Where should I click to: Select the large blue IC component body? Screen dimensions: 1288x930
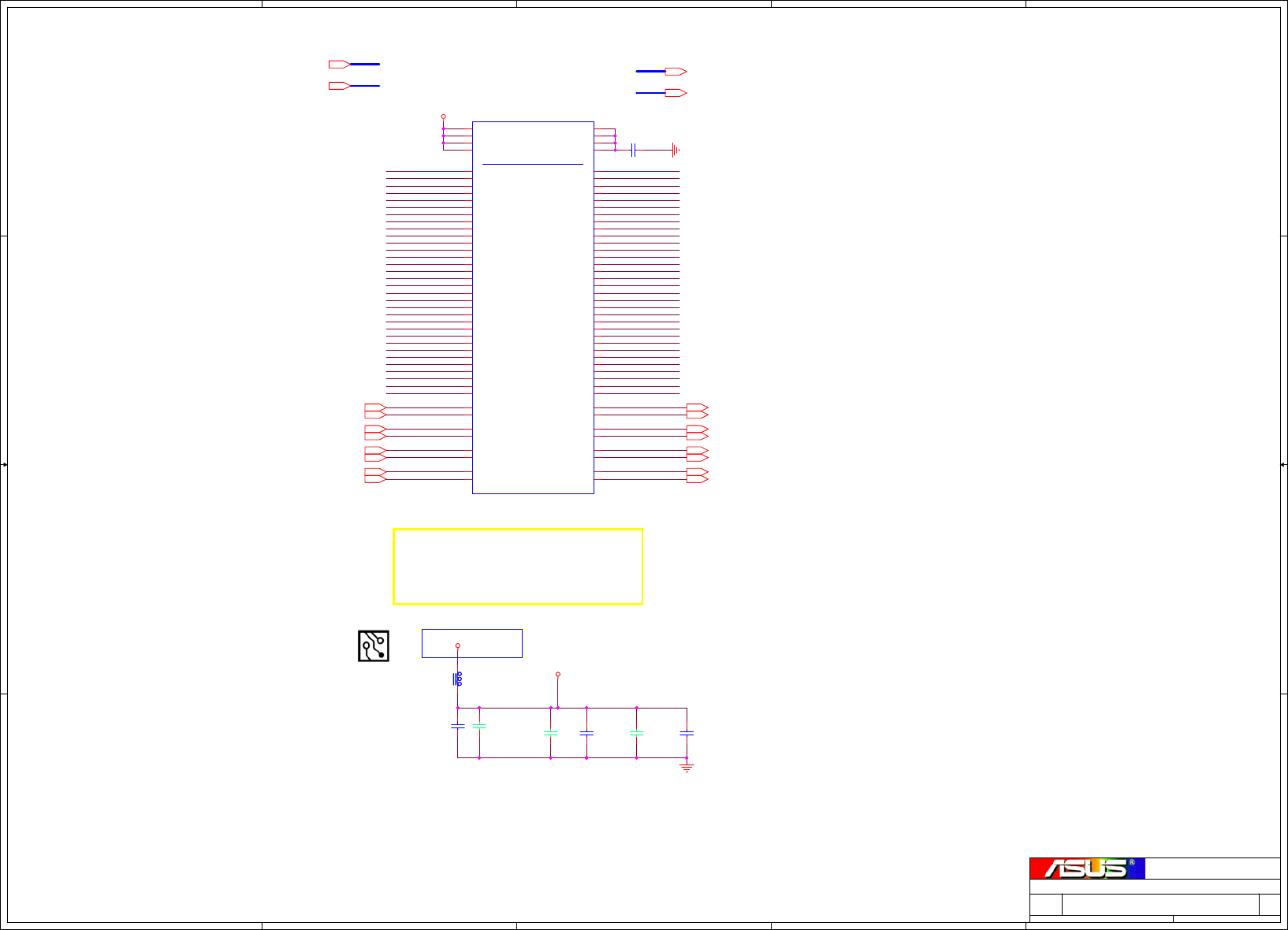533,307
